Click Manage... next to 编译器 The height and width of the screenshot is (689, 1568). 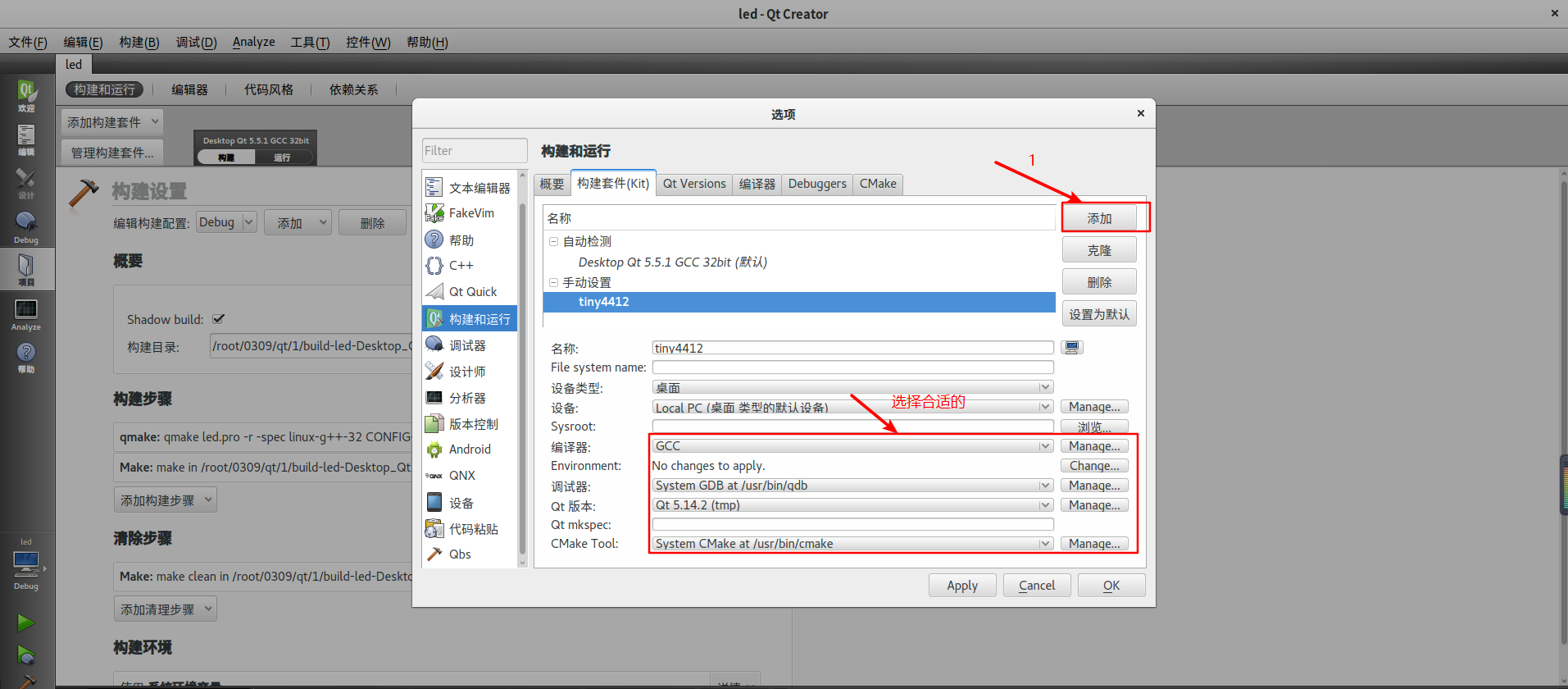point(1094,446)
